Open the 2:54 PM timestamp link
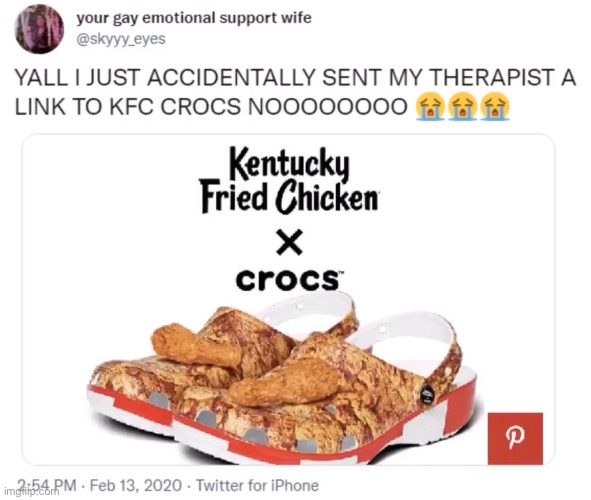Image resolution: width=591 pixels, height=500 pixels. [47, 485]
